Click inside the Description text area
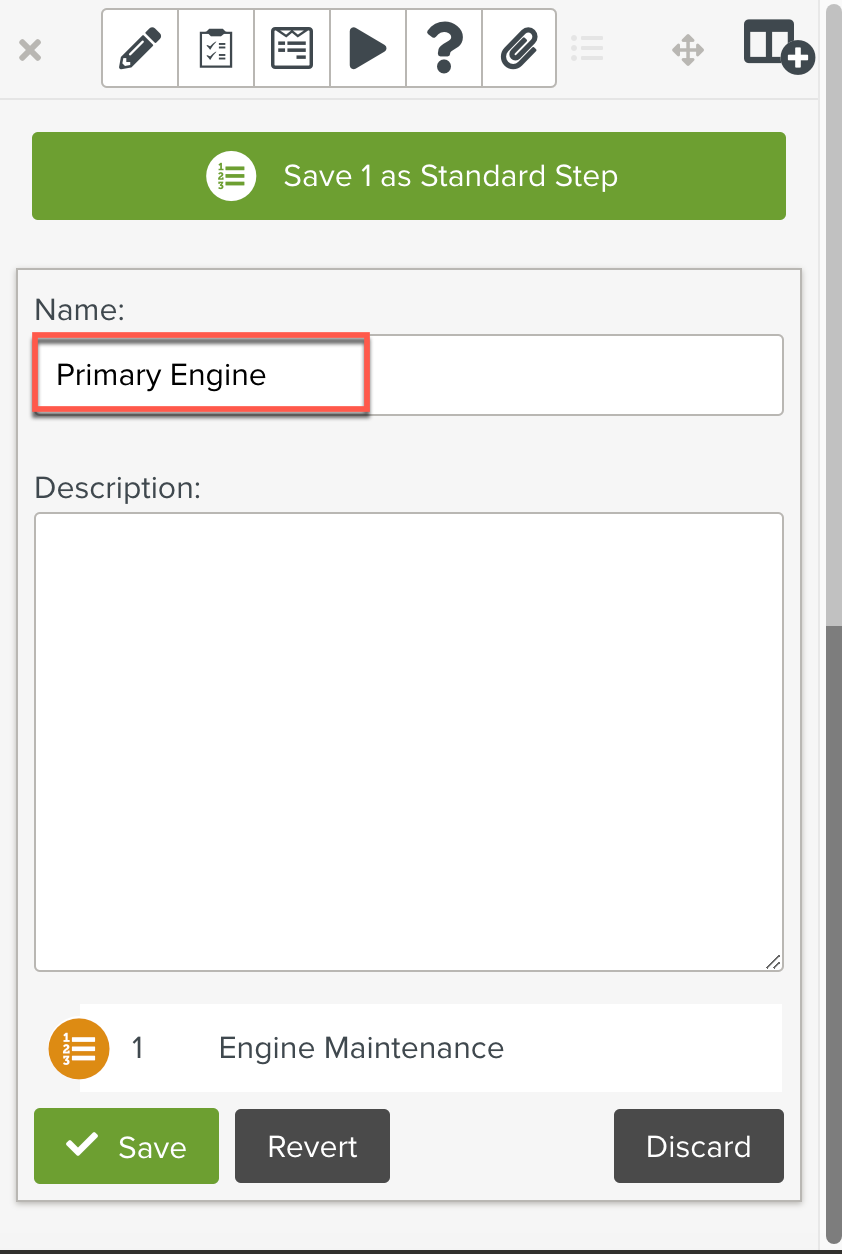The height and width of the screenshot is (1254, 842). click(408, 740)
